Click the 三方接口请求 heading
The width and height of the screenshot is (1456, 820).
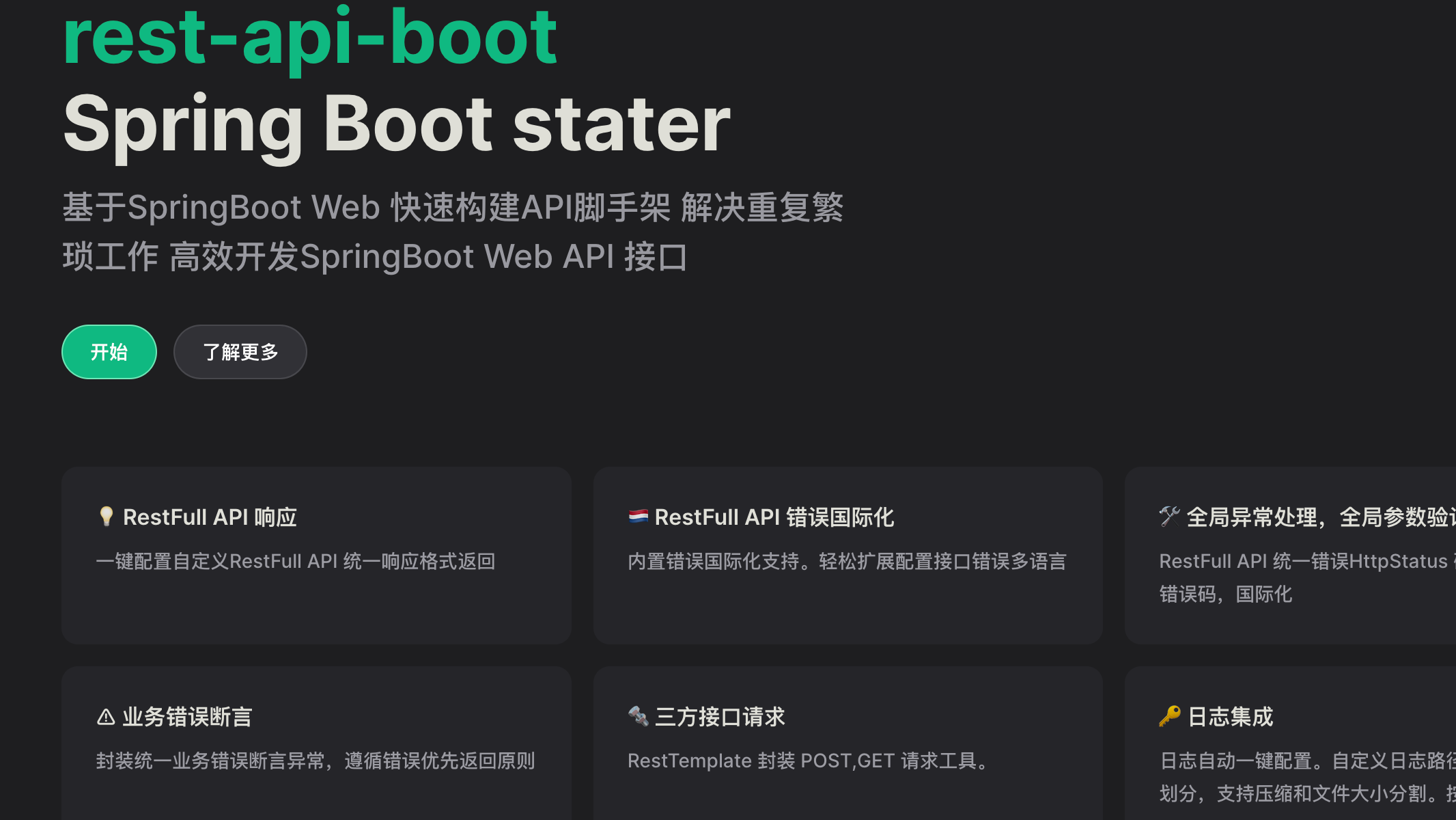pos(720,717)
